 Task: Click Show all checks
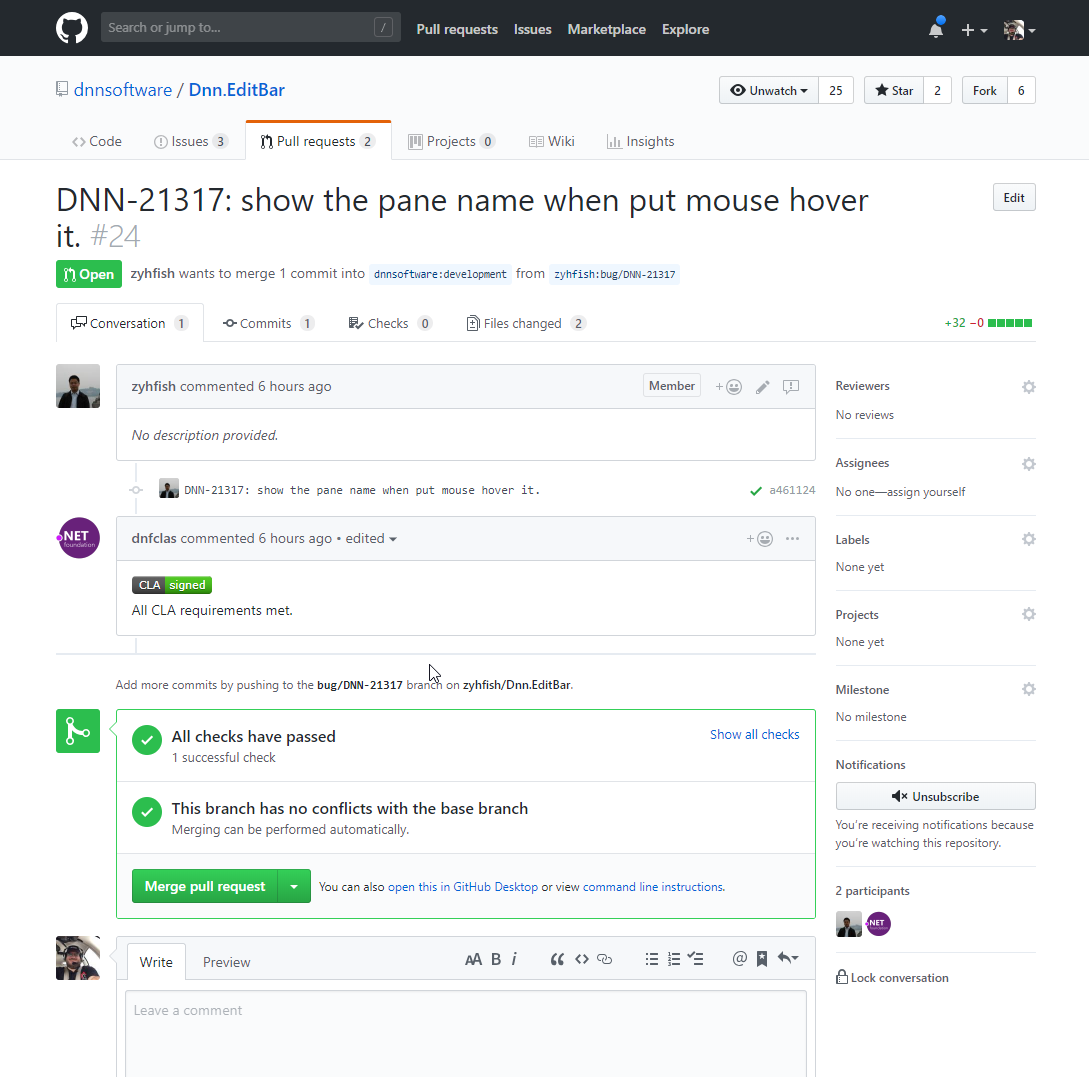[754, 734]
